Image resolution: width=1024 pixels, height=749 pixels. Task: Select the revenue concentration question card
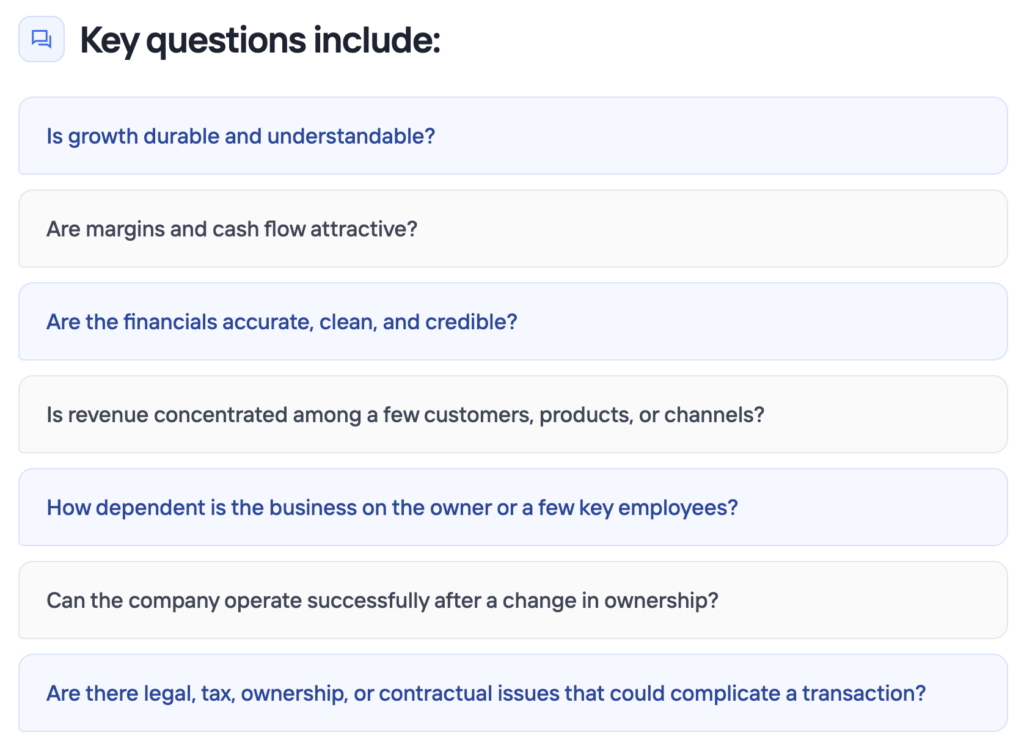[513, 414]
